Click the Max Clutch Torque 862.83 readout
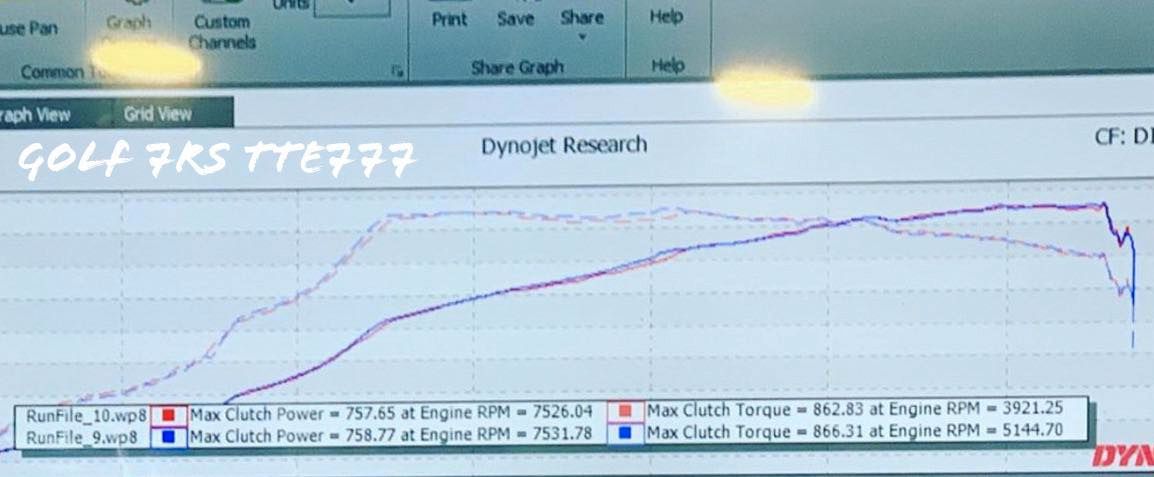1154x477 pixels. (851, 410)
